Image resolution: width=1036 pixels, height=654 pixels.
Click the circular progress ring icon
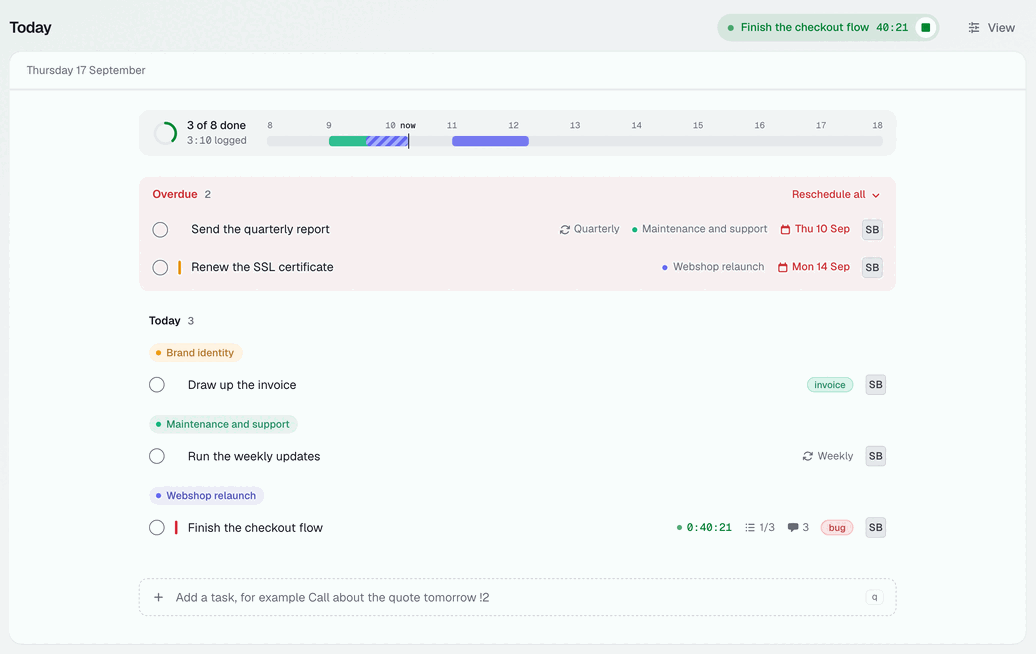165,133
